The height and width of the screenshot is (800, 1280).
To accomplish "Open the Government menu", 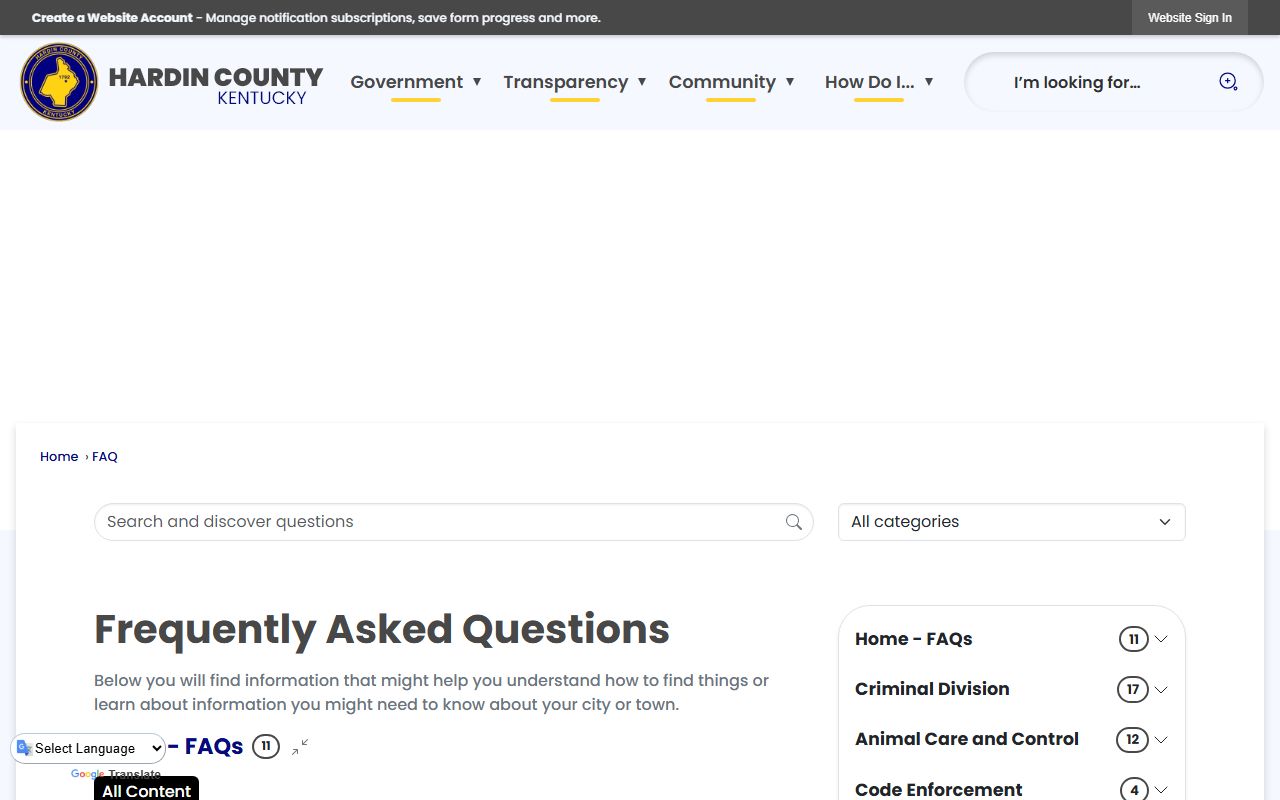I will point(415,82).
